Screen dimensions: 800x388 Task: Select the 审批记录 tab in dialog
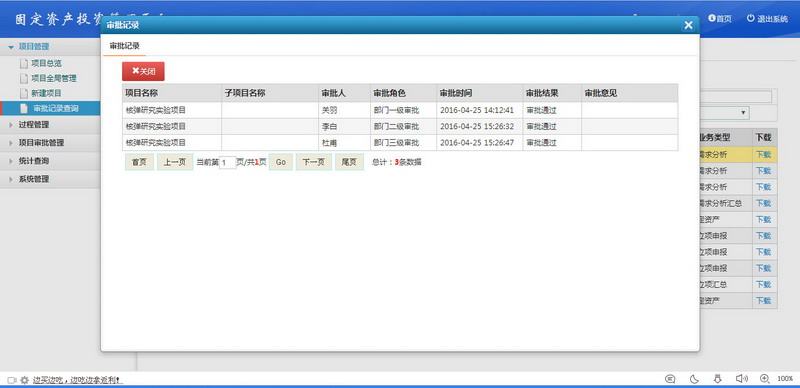(124, 45)
